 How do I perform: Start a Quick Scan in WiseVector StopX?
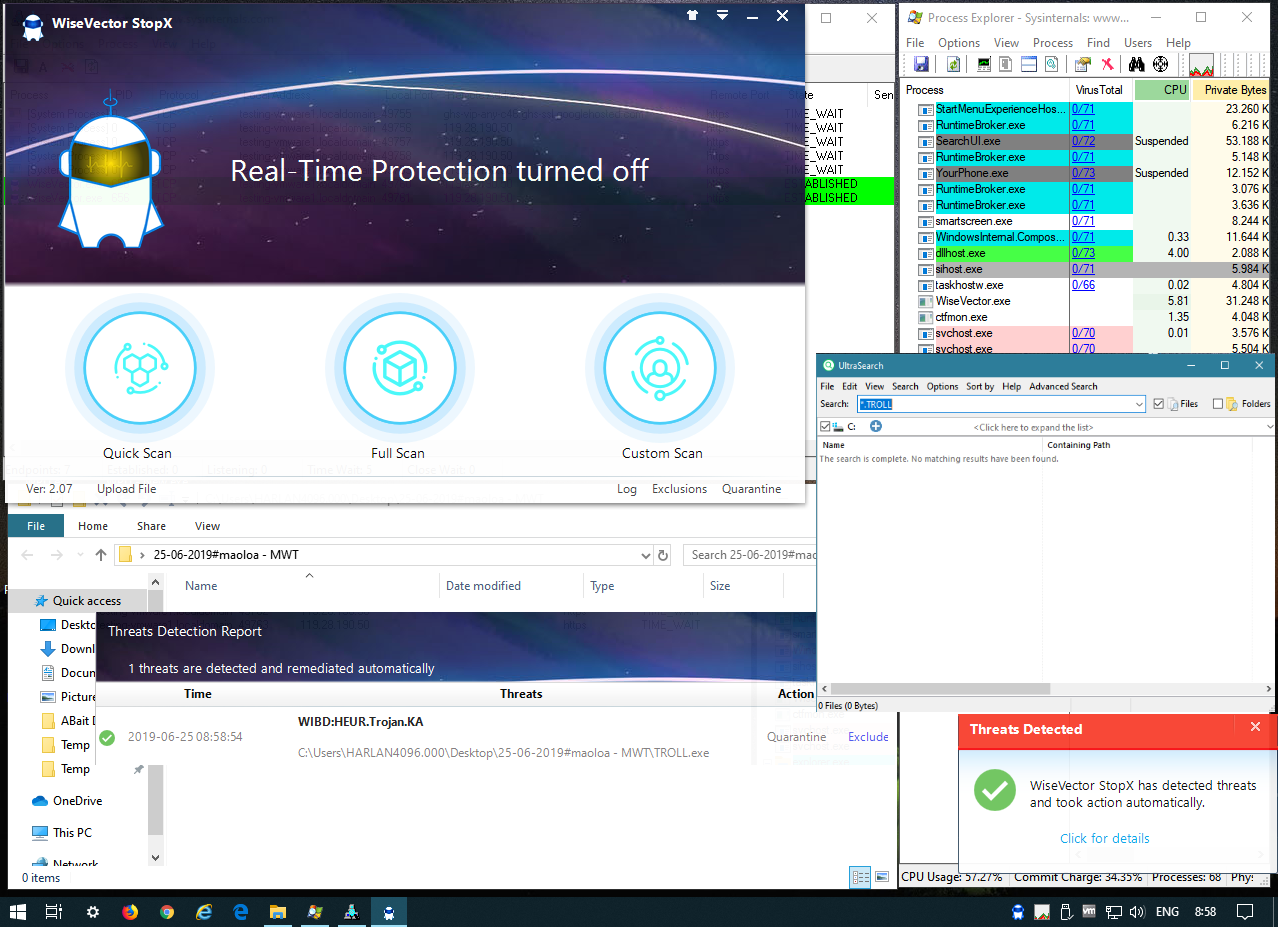point(139,368)
